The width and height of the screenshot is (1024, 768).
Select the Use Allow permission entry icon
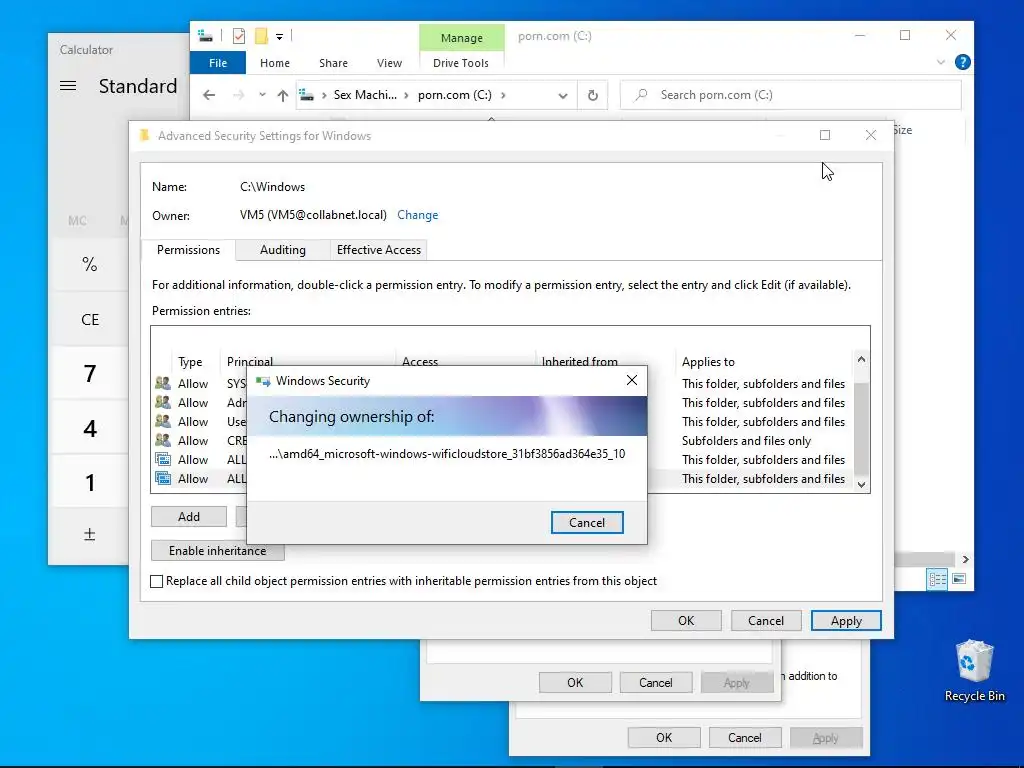pyautogui.click(x=163, y=421)
